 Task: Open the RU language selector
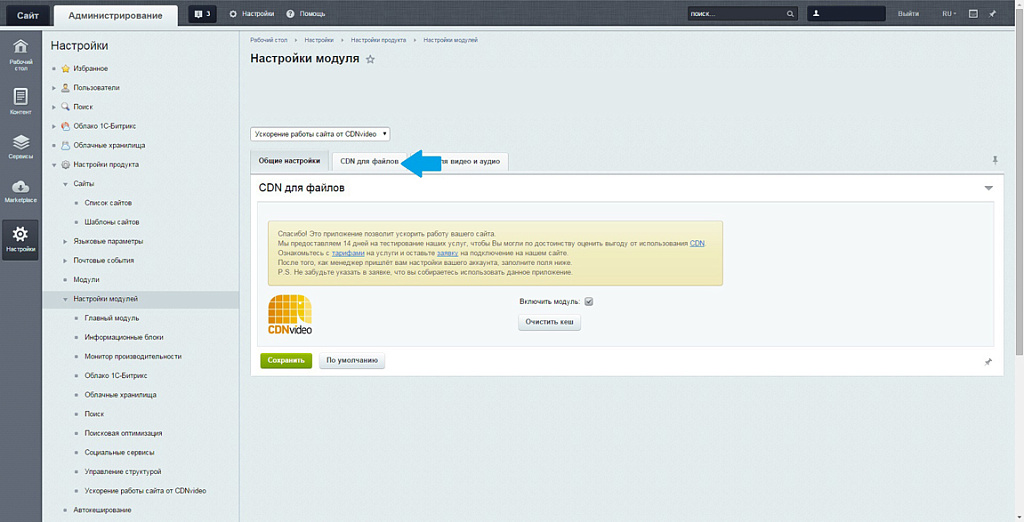(947, 14)
